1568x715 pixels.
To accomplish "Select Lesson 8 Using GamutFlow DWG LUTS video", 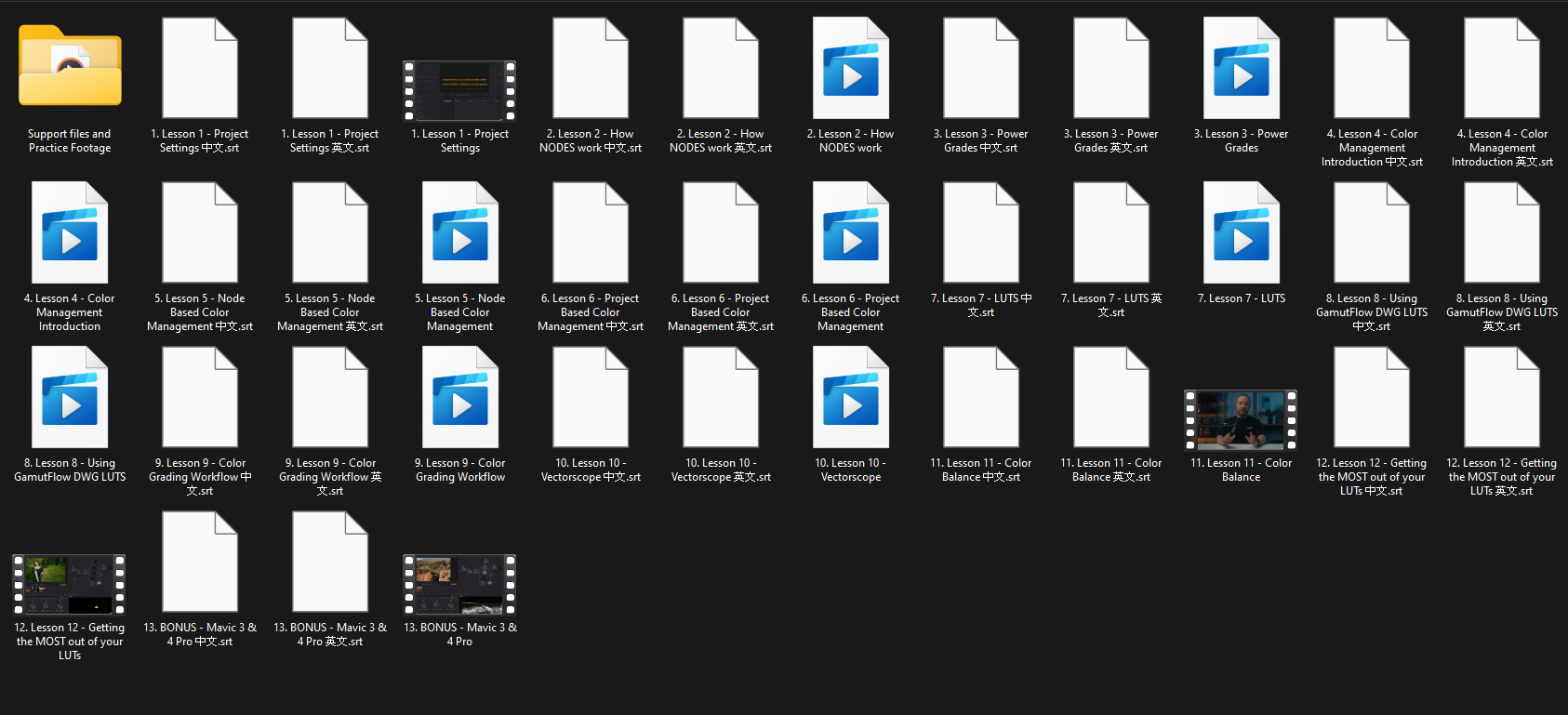I will pyautogui.click(x=70, y=398).
